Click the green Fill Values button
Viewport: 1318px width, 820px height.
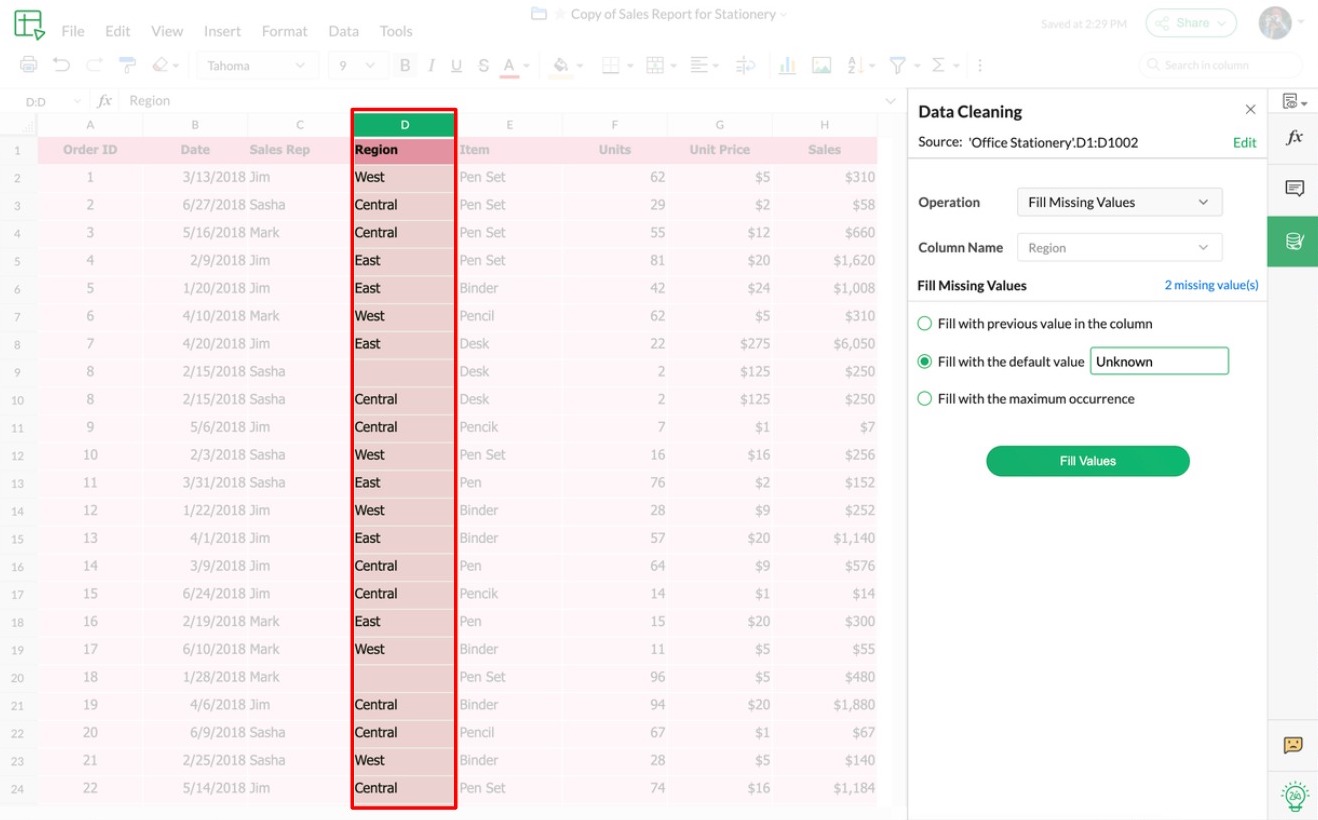coord(1088,461)
